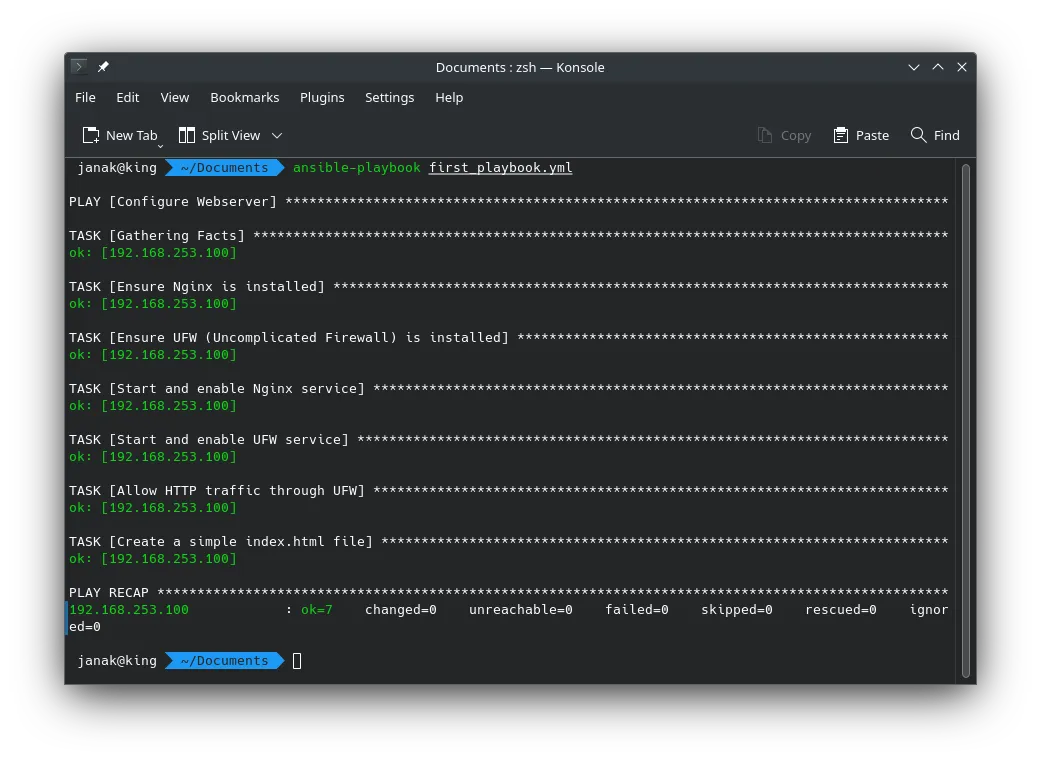Open the Settings menu
Viewport: 1041px width, 761px height.
coord(389,97)
